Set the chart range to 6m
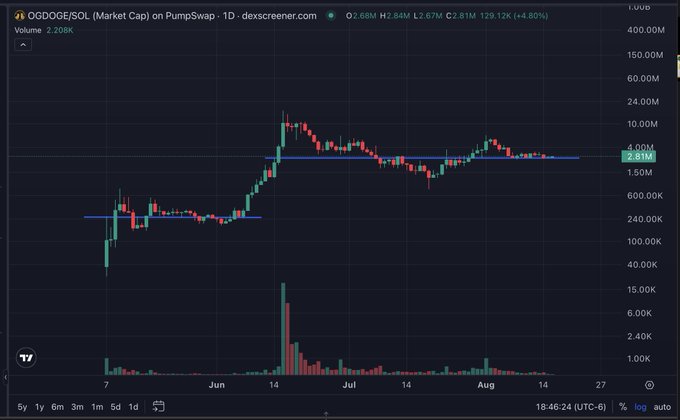This screenshot has height=420, width=680. pos(57,407)
